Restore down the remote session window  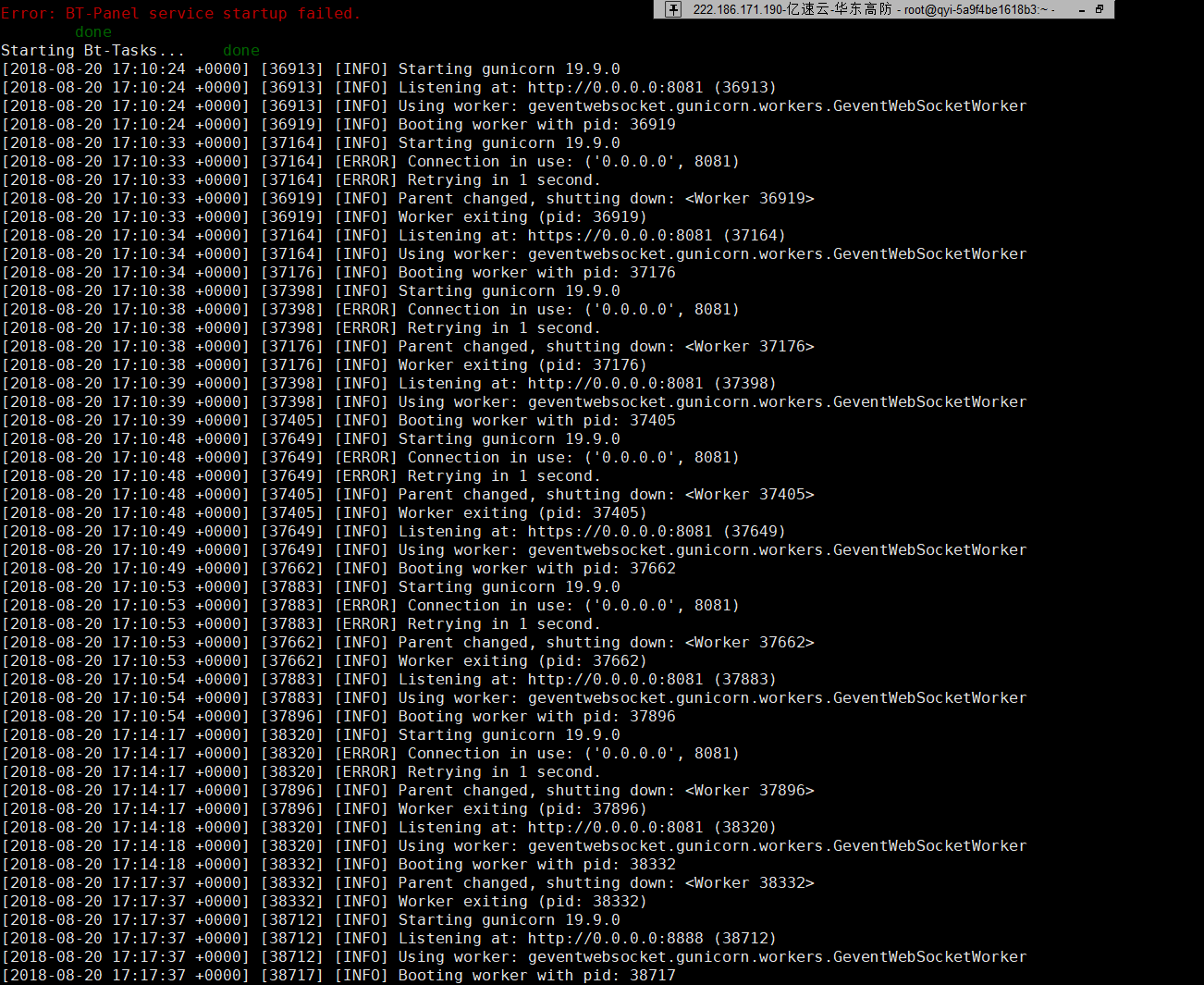pos(1100,9)
